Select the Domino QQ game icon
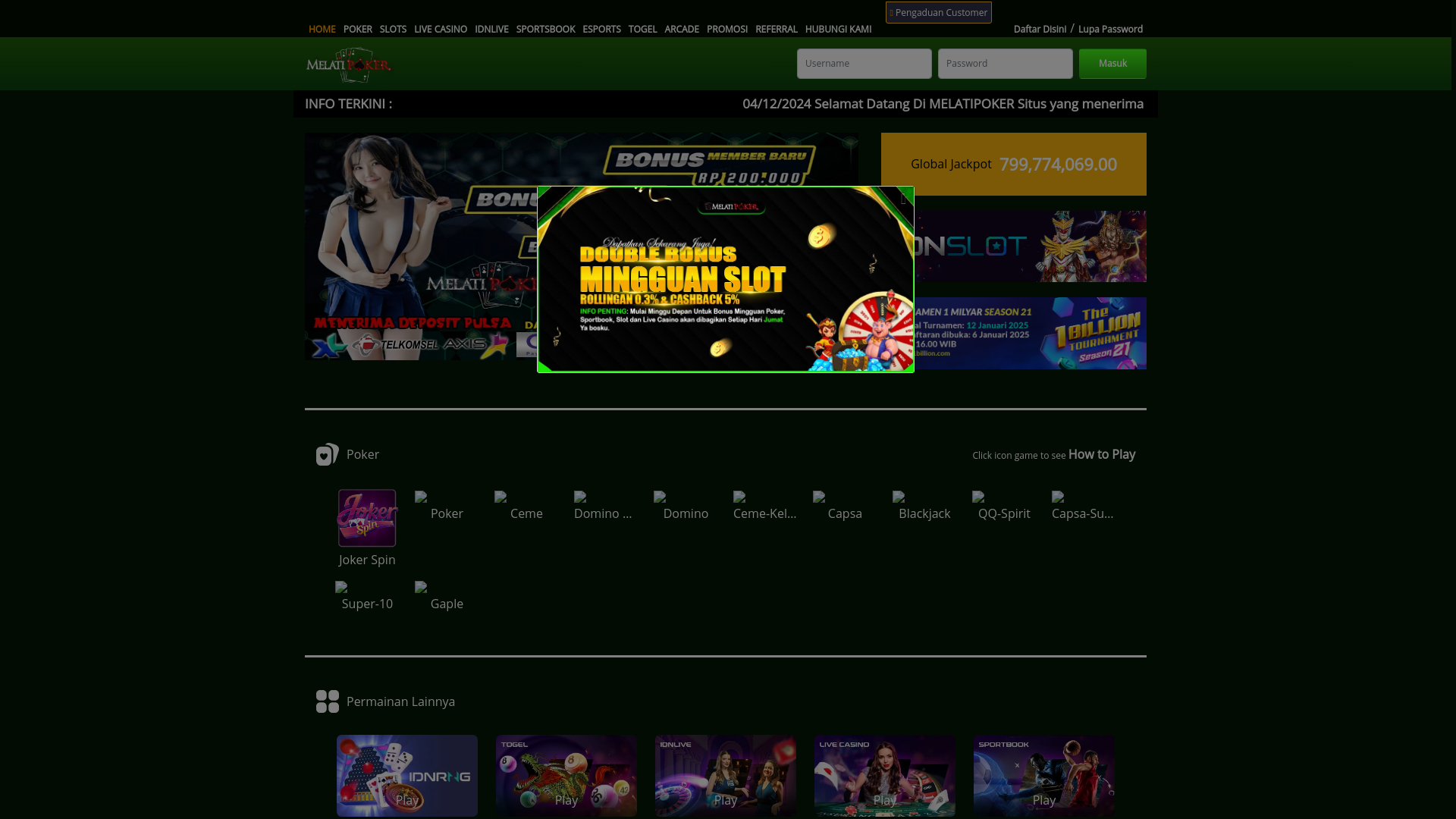 [580, 497]
